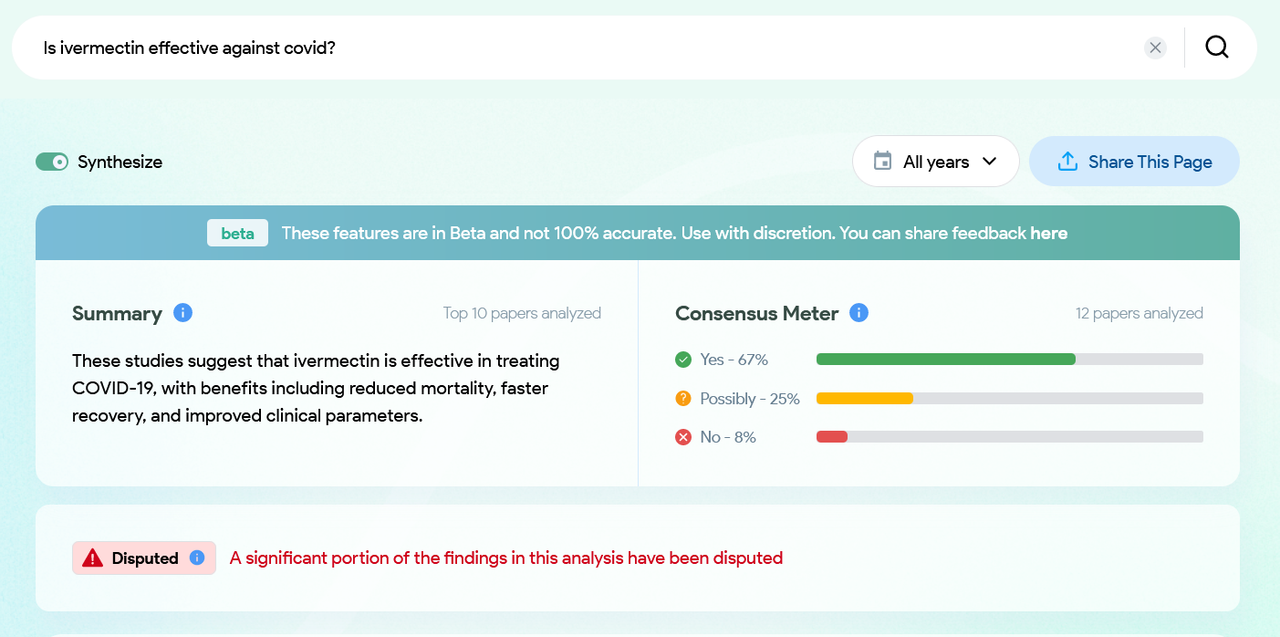Click the green Yes checkmark icon
The width and height of the screenshot is (1280, 637).
tap(683, 359)
